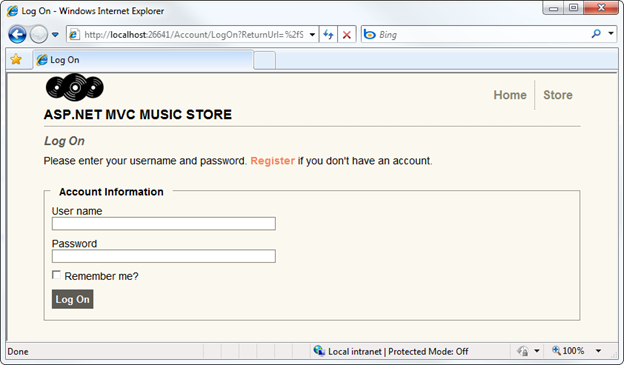
Task: Expand the zoom level dropdown arrow
Action: [598, 351]
